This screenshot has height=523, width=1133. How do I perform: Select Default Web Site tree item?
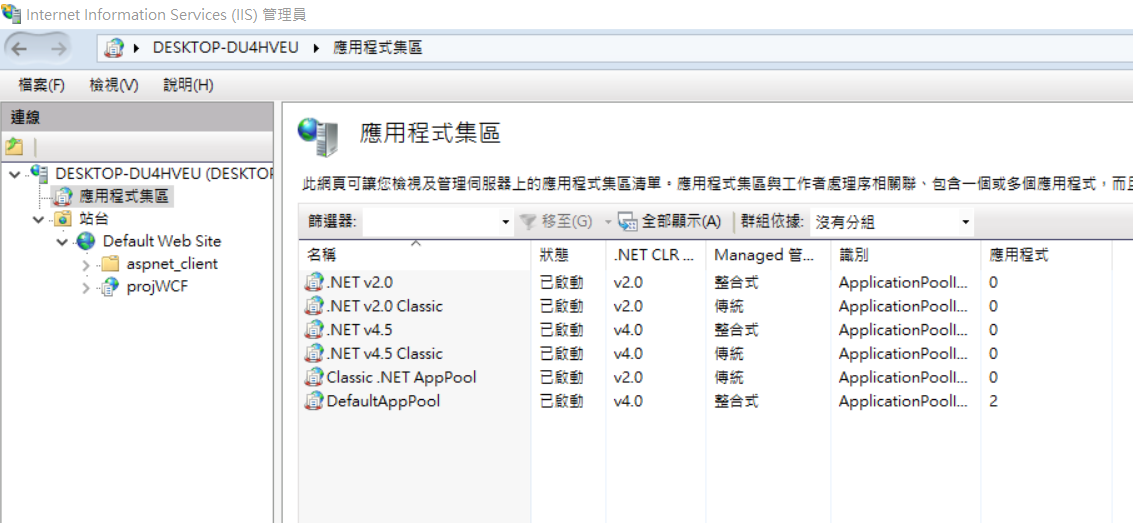click(x=162, y=241)
